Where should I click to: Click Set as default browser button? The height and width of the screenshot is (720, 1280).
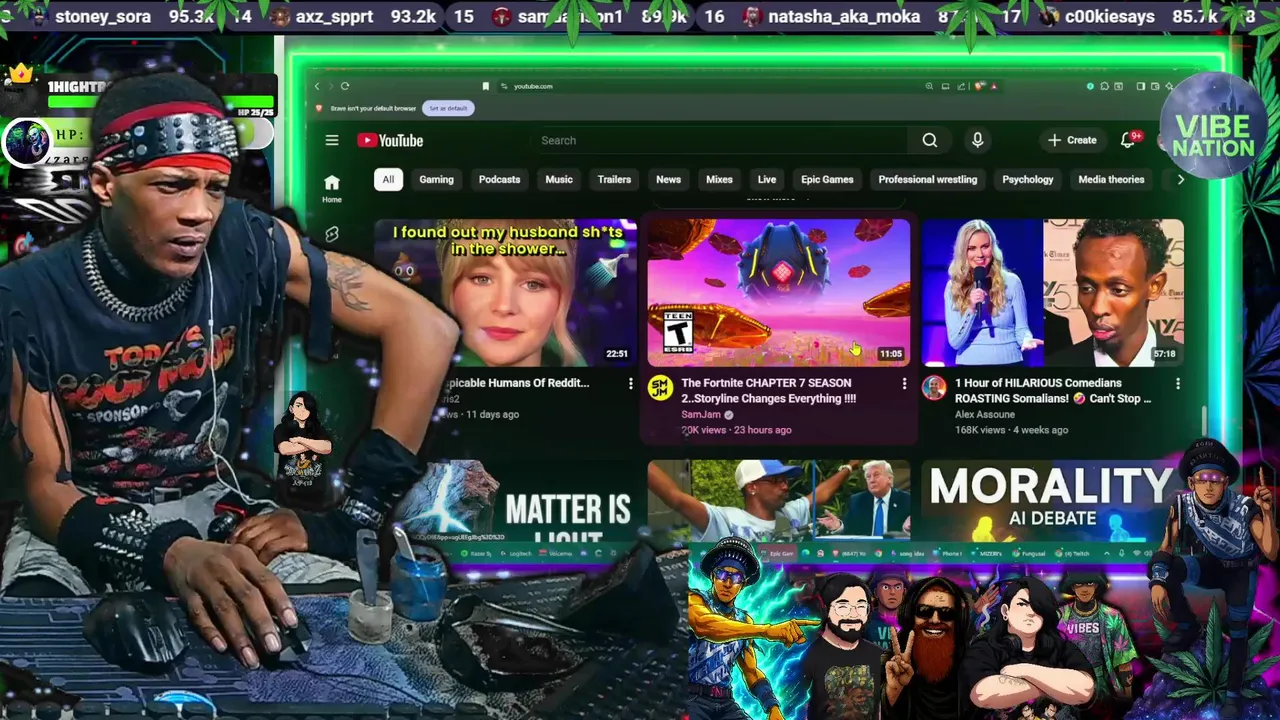(x=448, y=108)
